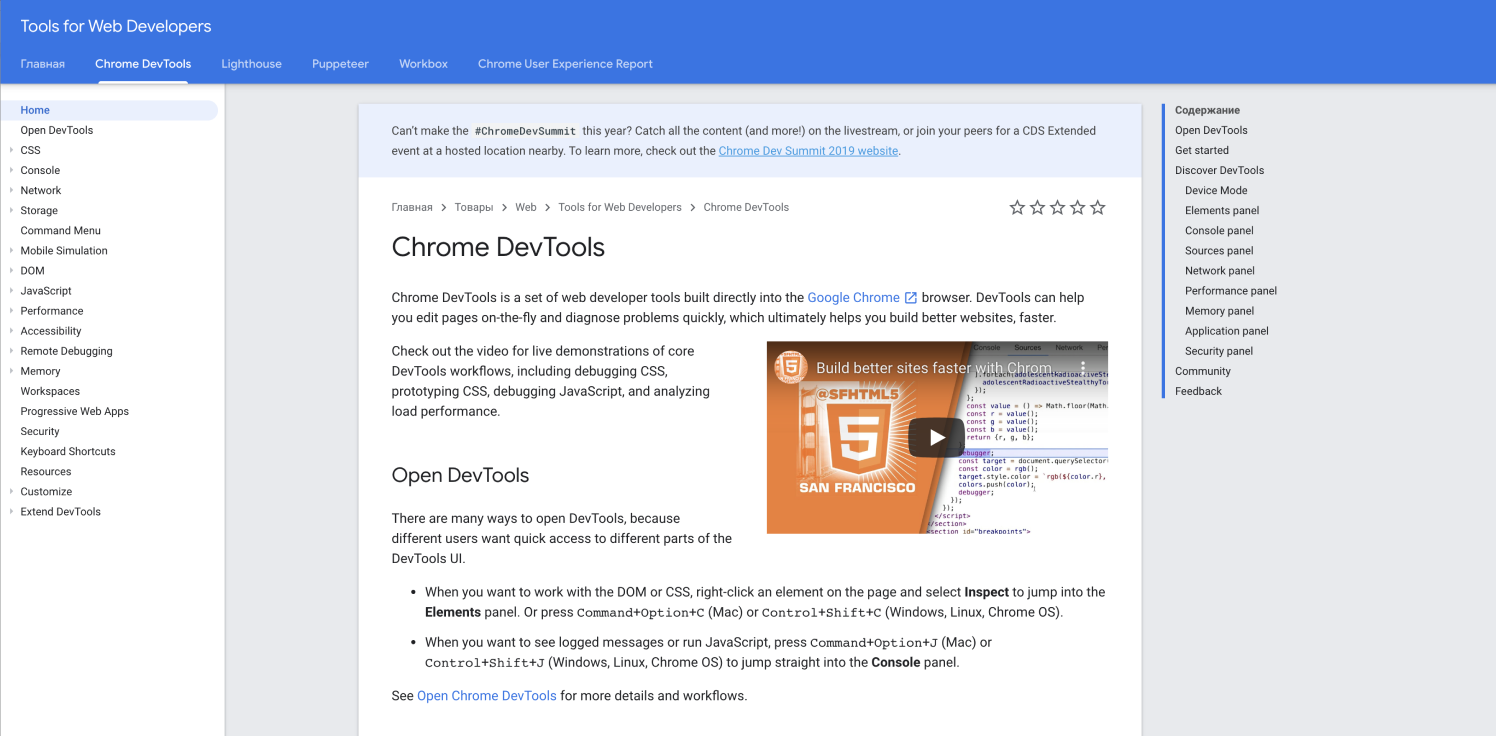Screen dimensions: 1496x736
Task: Click the Chrome DevTools breadcrumb
Action: coord(746,207)
